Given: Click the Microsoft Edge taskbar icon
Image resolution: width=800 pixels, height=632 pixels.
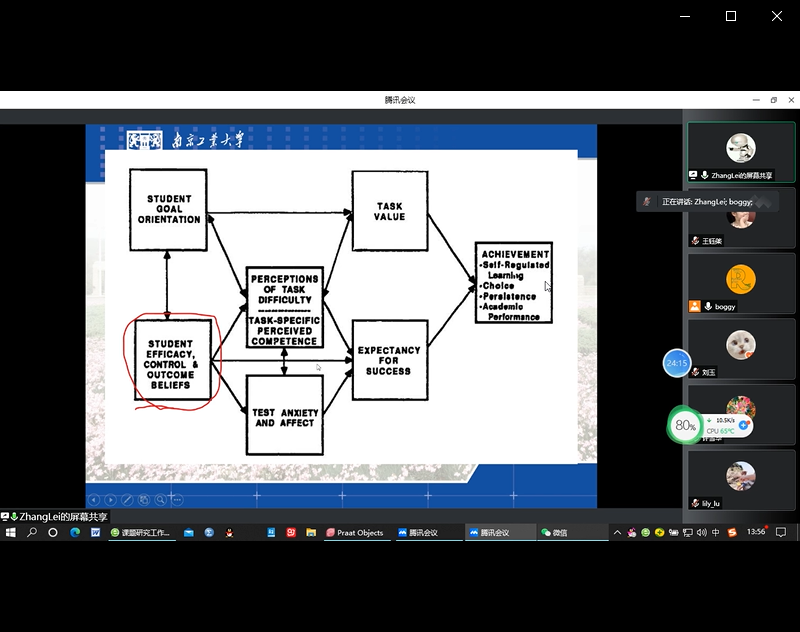Looking at the screenshot, I should click(75, 533).
